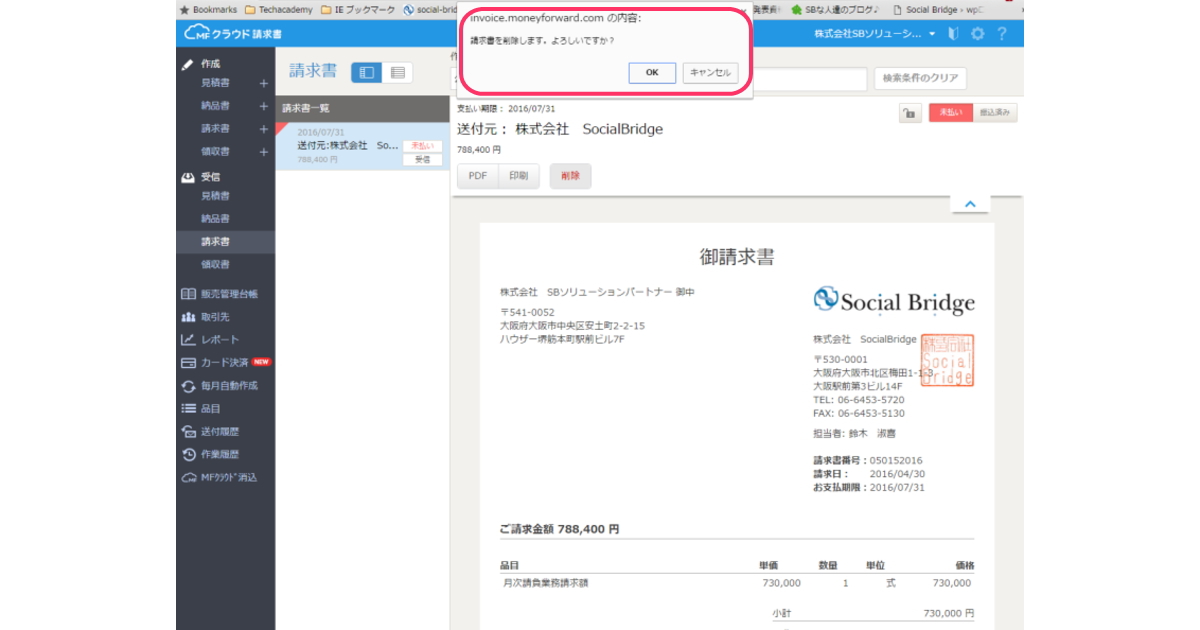The height and width of the screenshot is (630, 1200).
Task: Open 納品書 under 受信
Action: (x=215, y=219)
